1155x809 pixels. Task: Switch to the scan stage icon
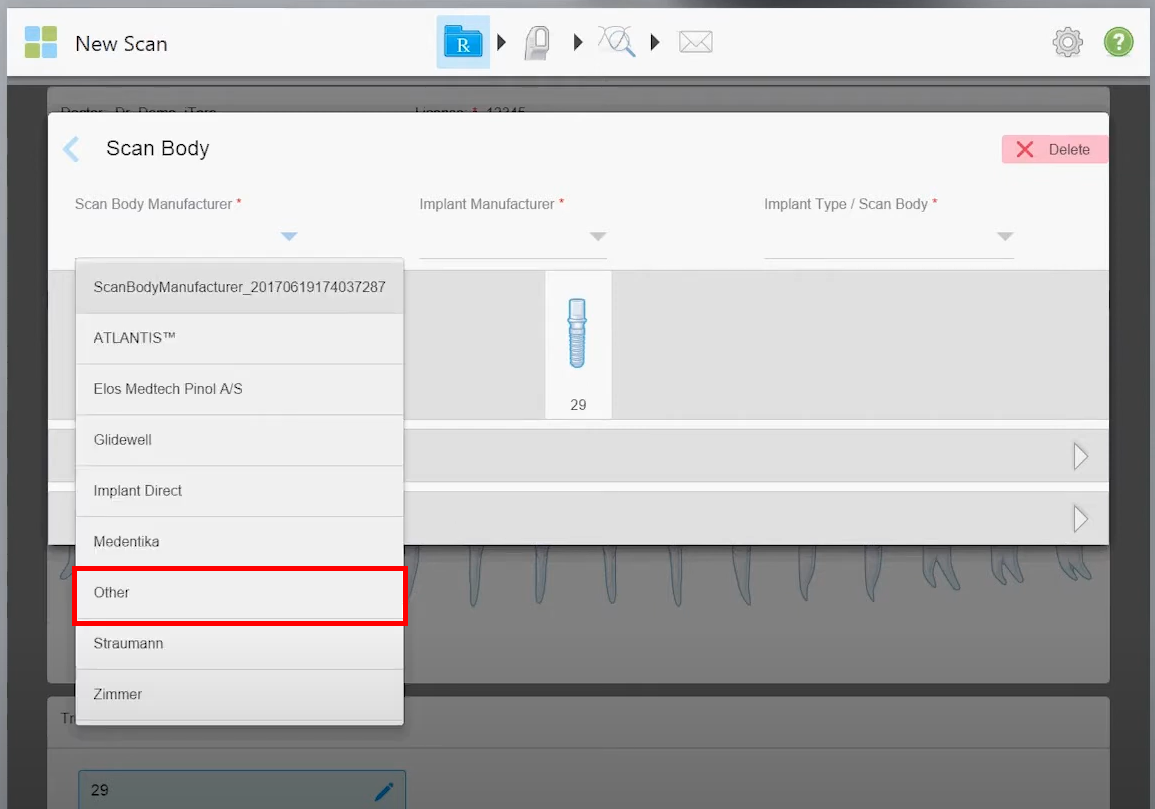click(537, 42)
